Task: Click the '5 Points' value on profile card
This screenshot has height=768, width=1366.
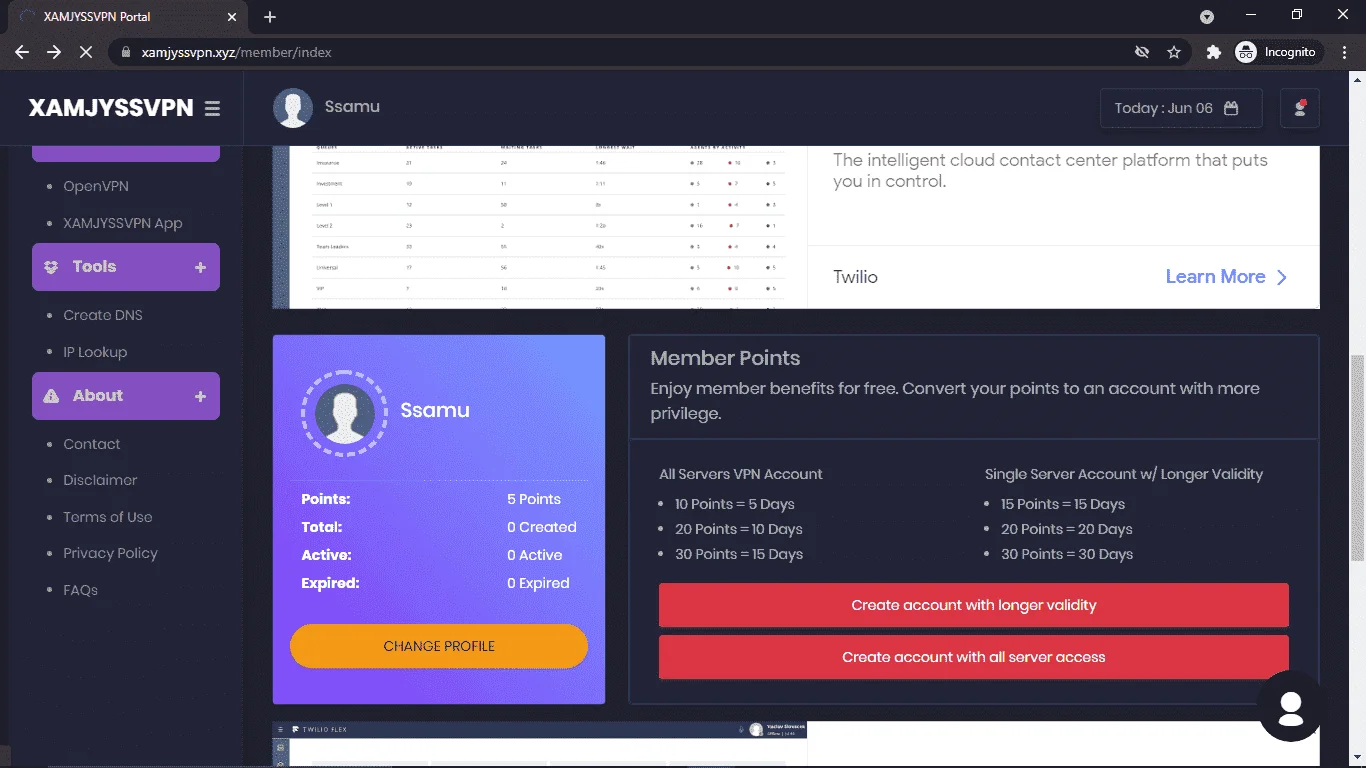Action: tap(534, 499)
